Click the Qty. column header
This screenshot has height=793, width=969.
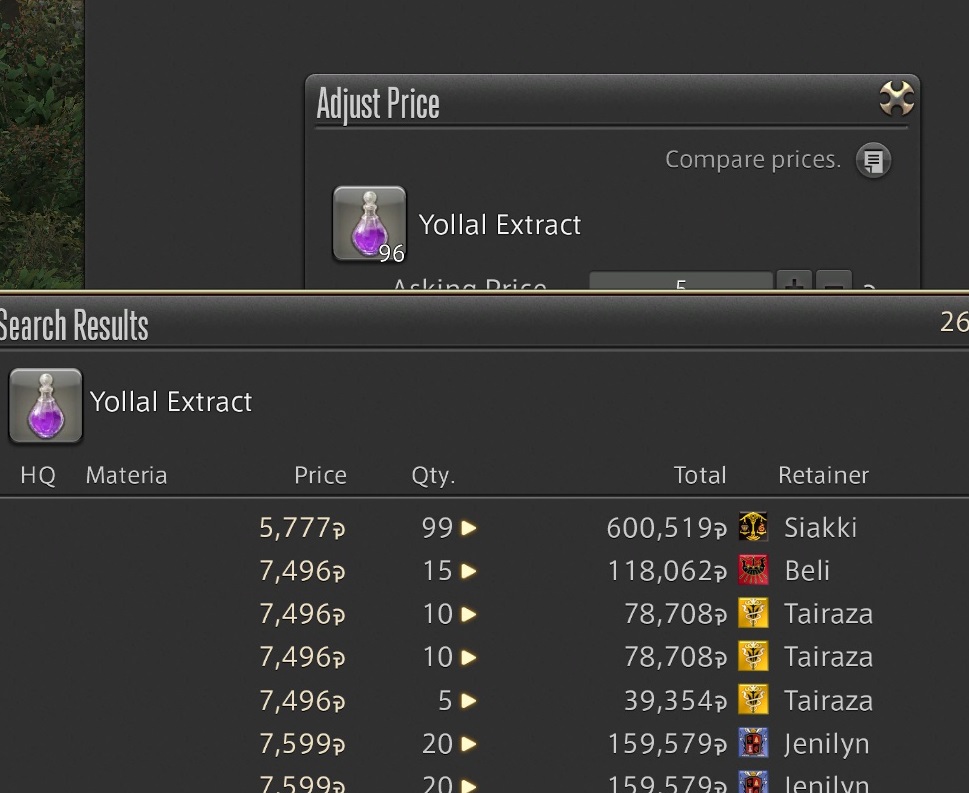433,475
